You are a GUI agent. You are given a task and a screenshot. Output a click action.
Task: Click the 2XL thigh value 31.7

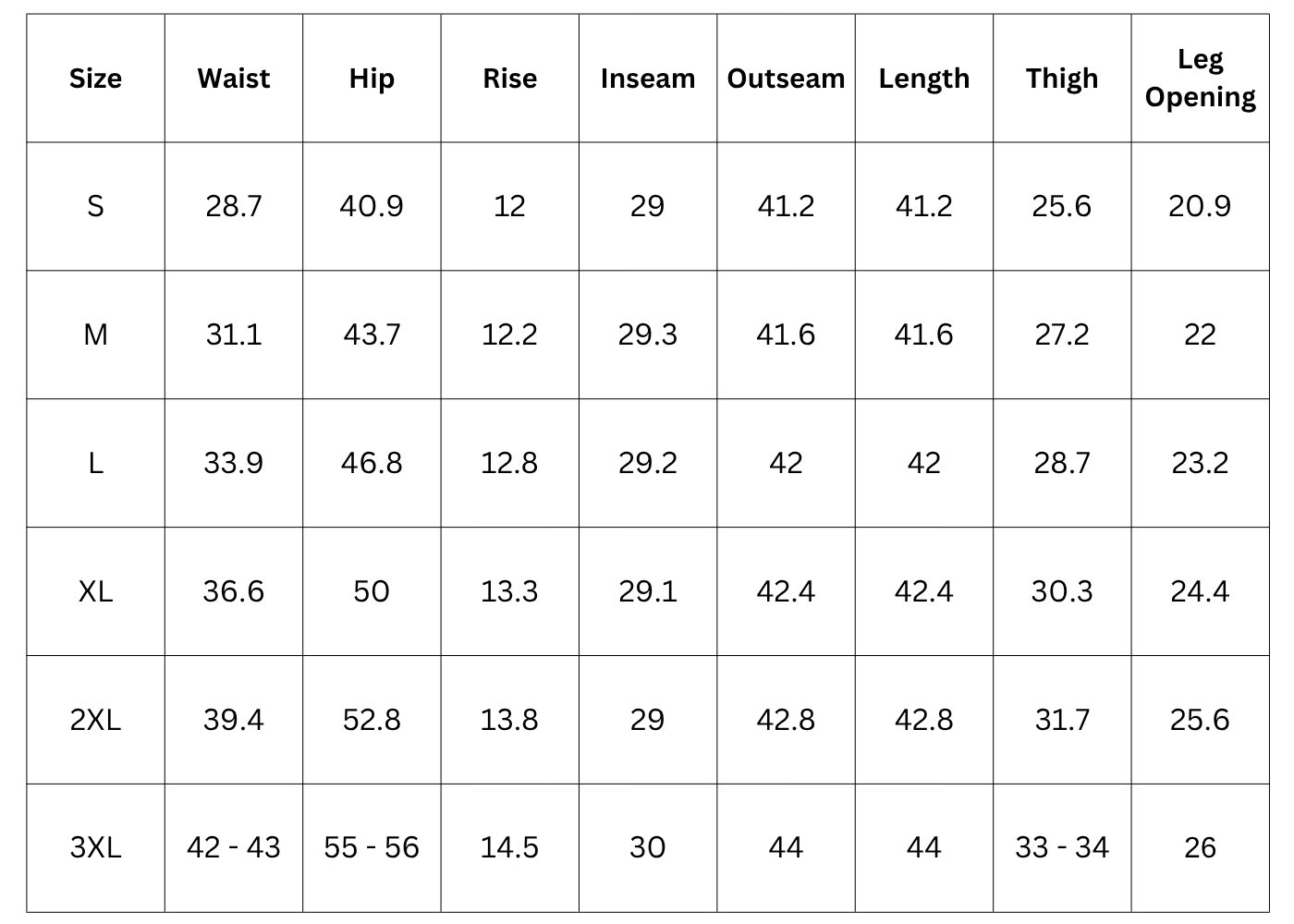(1062, 719)
